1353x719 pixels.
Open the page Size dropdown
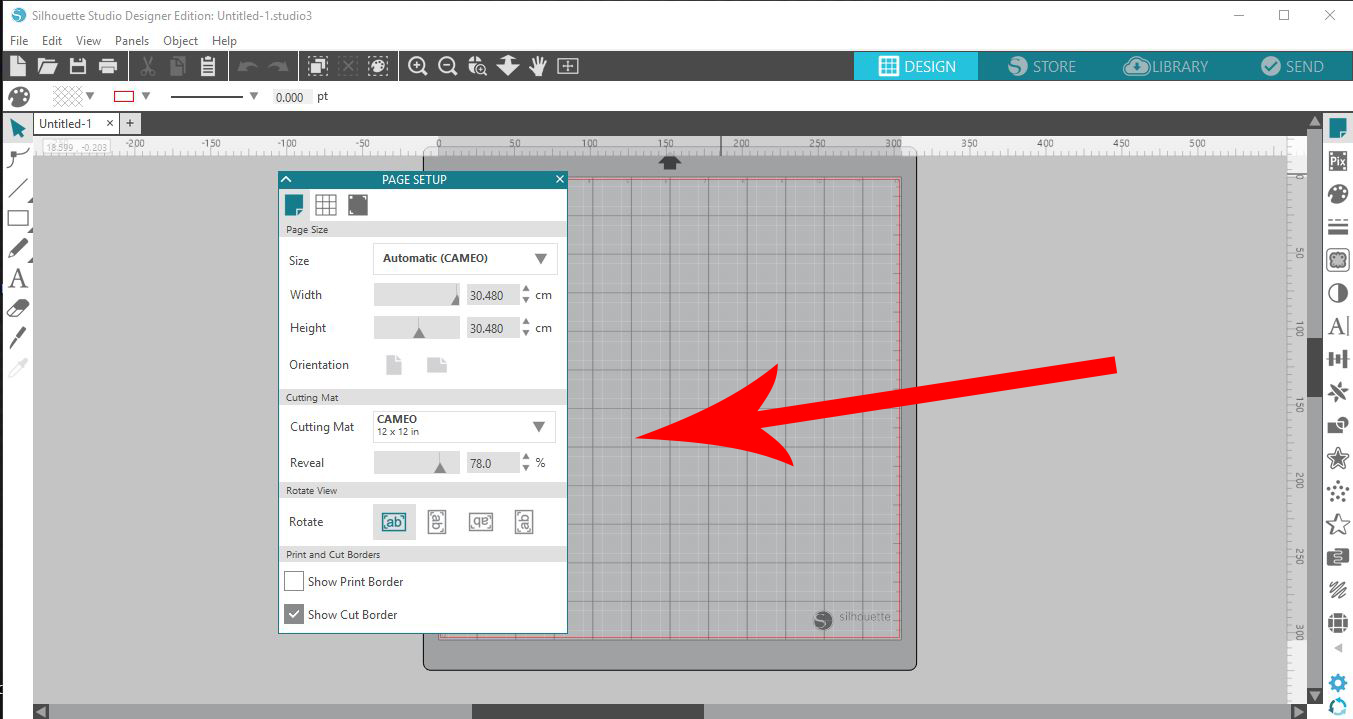click(465, 258)
